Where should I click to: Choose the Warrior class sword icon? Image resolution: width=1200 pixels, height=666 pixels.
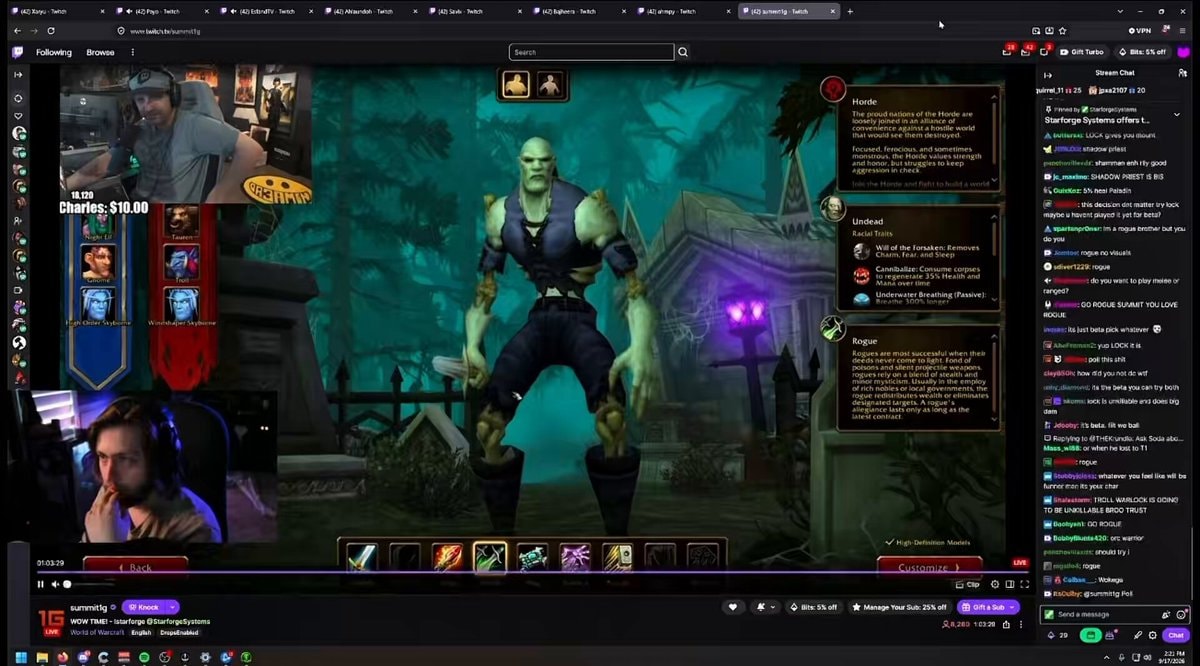361,558
